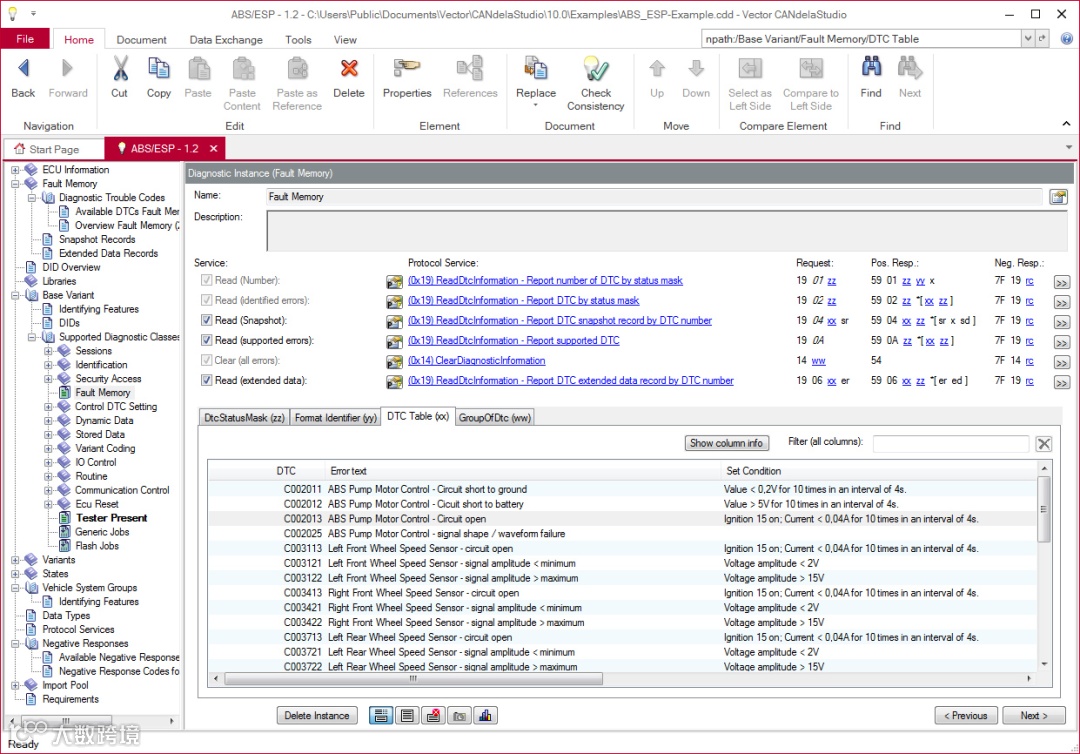The image size is (1080, 754).
Task: Move element Up
Action: click(x=656, y=78)
